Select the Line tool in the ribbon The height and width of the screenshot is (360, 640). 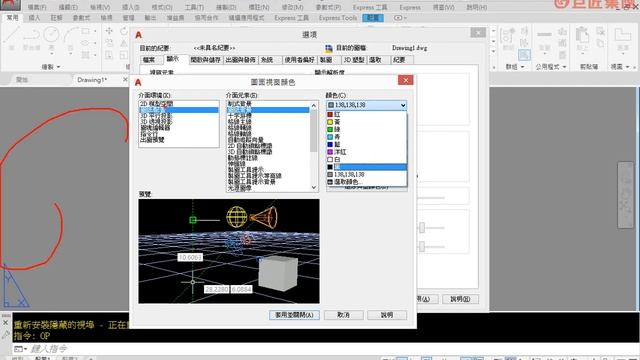click(x=11, y=38)
